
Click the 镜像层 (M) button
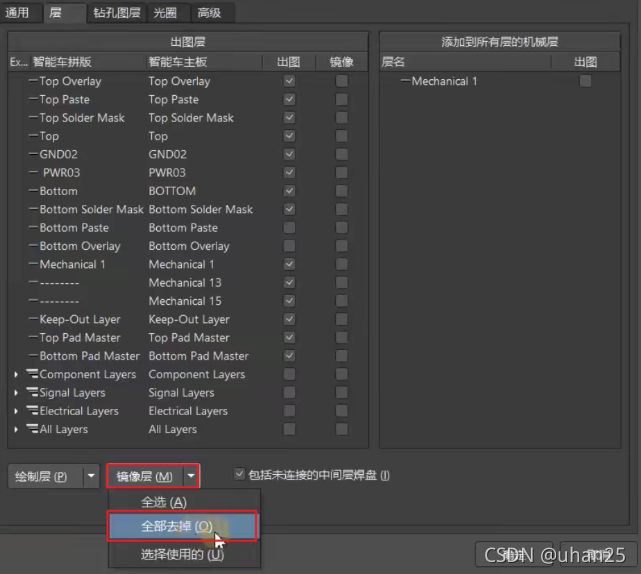click(x=145, y=476)
